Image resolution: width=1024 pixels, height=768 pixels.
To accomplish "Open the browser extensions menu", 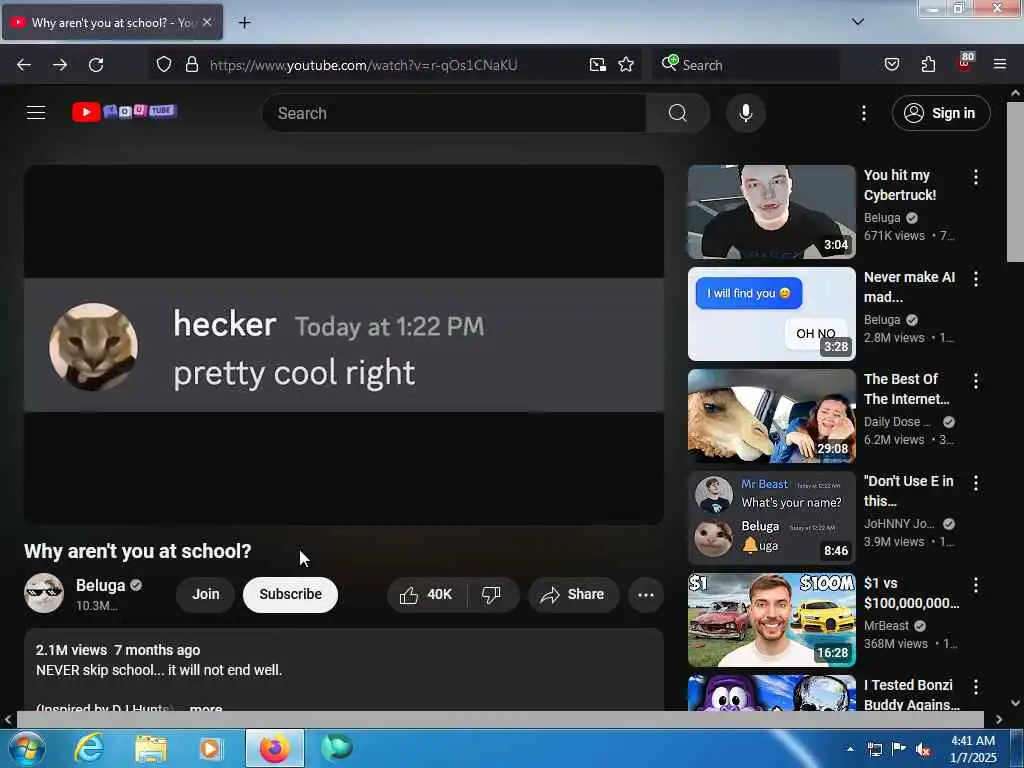I will click(928, 65).
